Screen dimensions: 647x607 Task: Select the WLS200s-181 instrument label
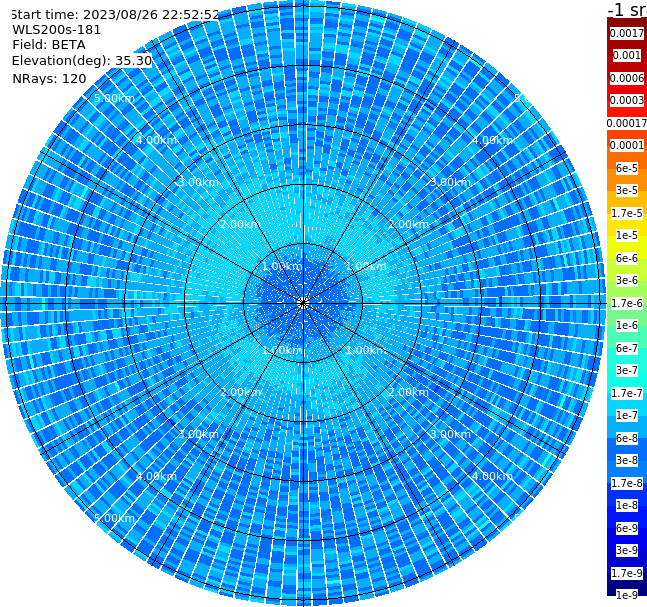pos(57,30)
